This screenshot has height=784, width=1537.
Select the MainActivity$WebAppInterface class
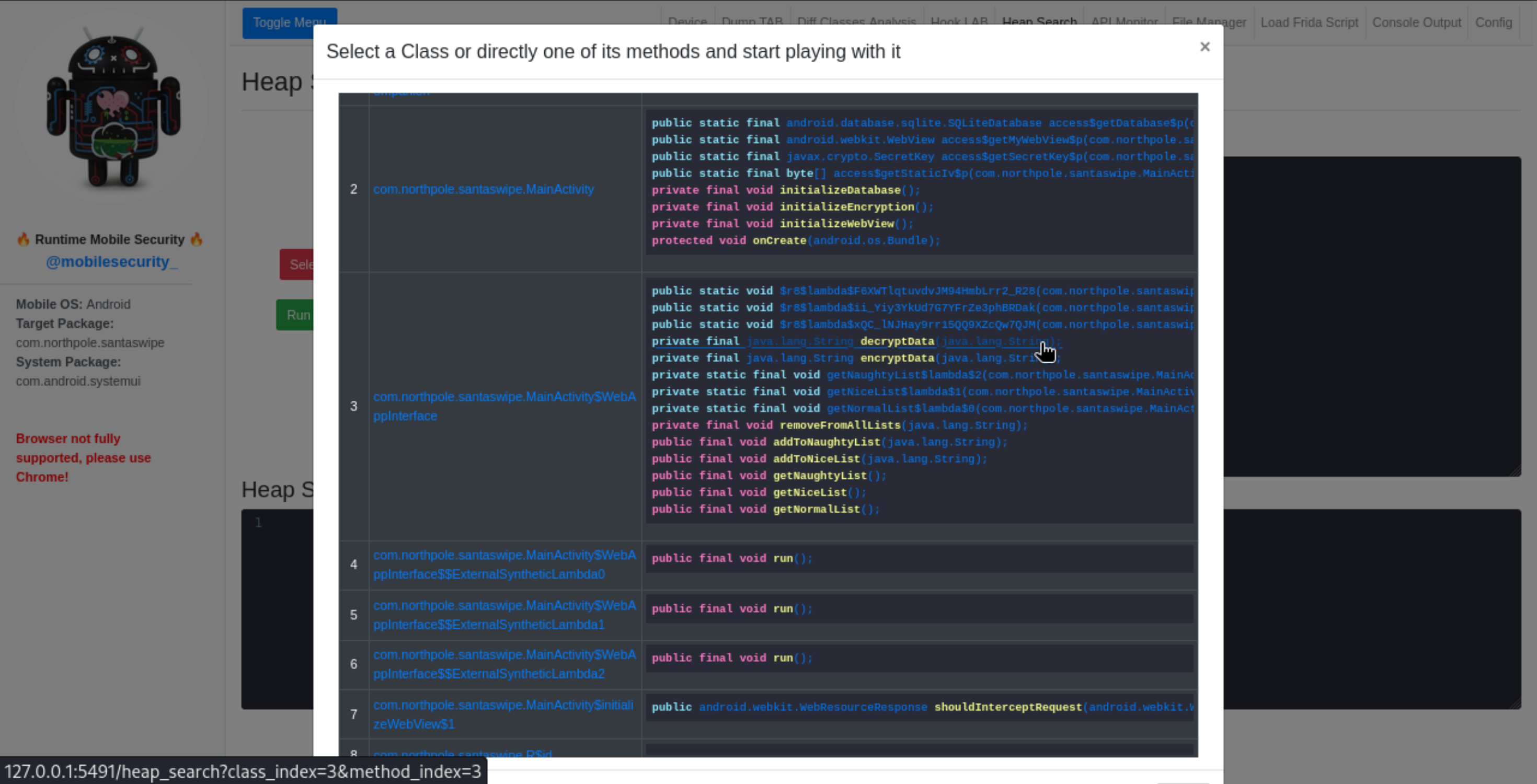coord(504,406)
